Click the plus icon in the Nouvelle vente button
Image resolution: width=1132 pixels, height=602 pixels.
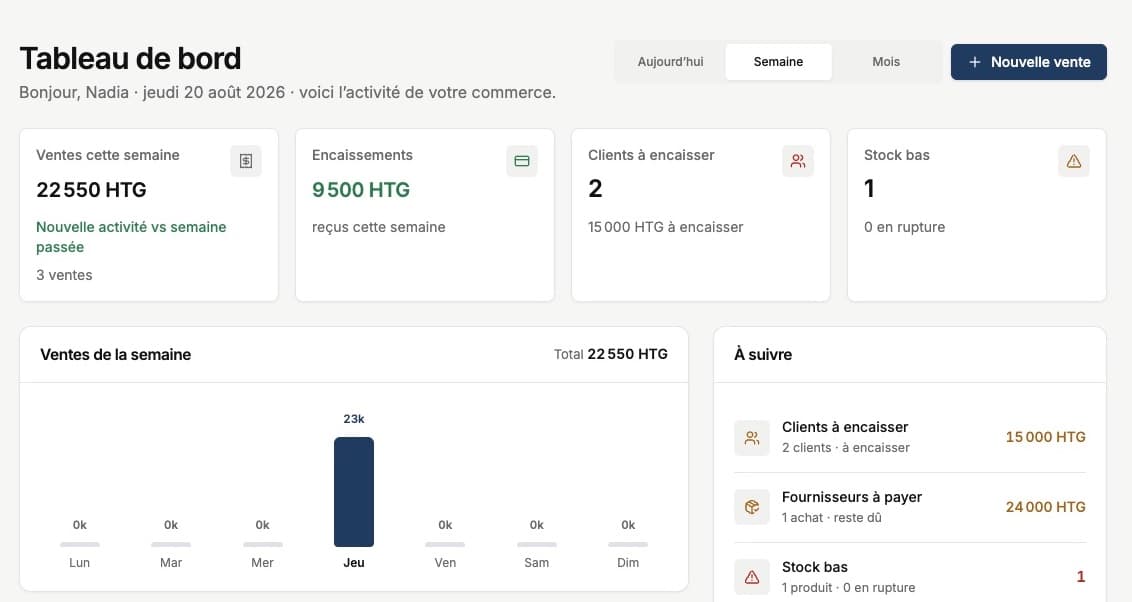(x=975, y=62)
